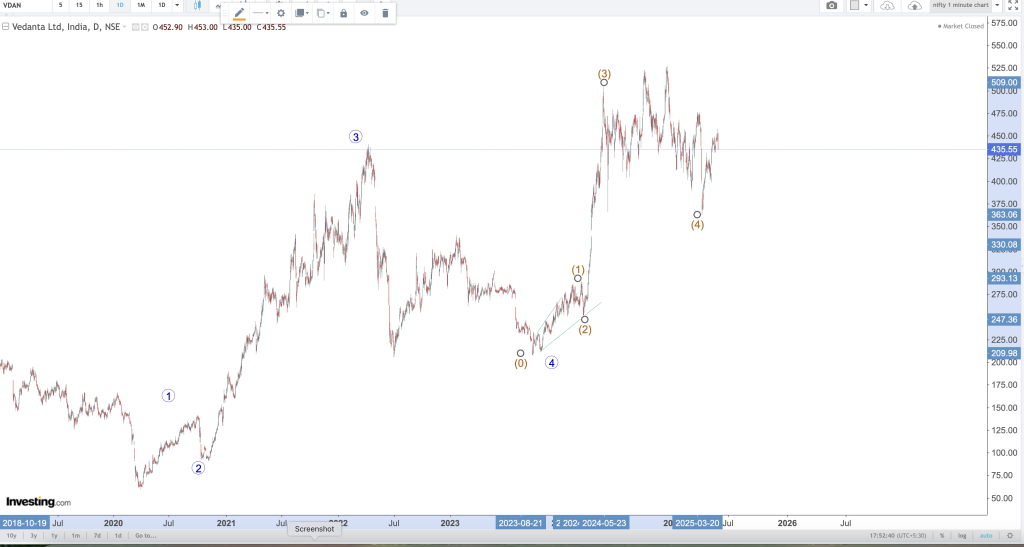
Task: Open the interval dropdown arrow
Action: 177,5
